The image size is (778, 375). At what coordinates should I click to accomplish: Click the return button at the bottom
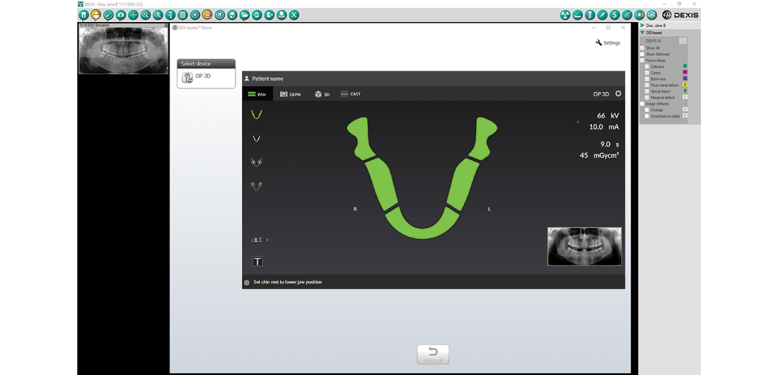[x=433, y=354]
